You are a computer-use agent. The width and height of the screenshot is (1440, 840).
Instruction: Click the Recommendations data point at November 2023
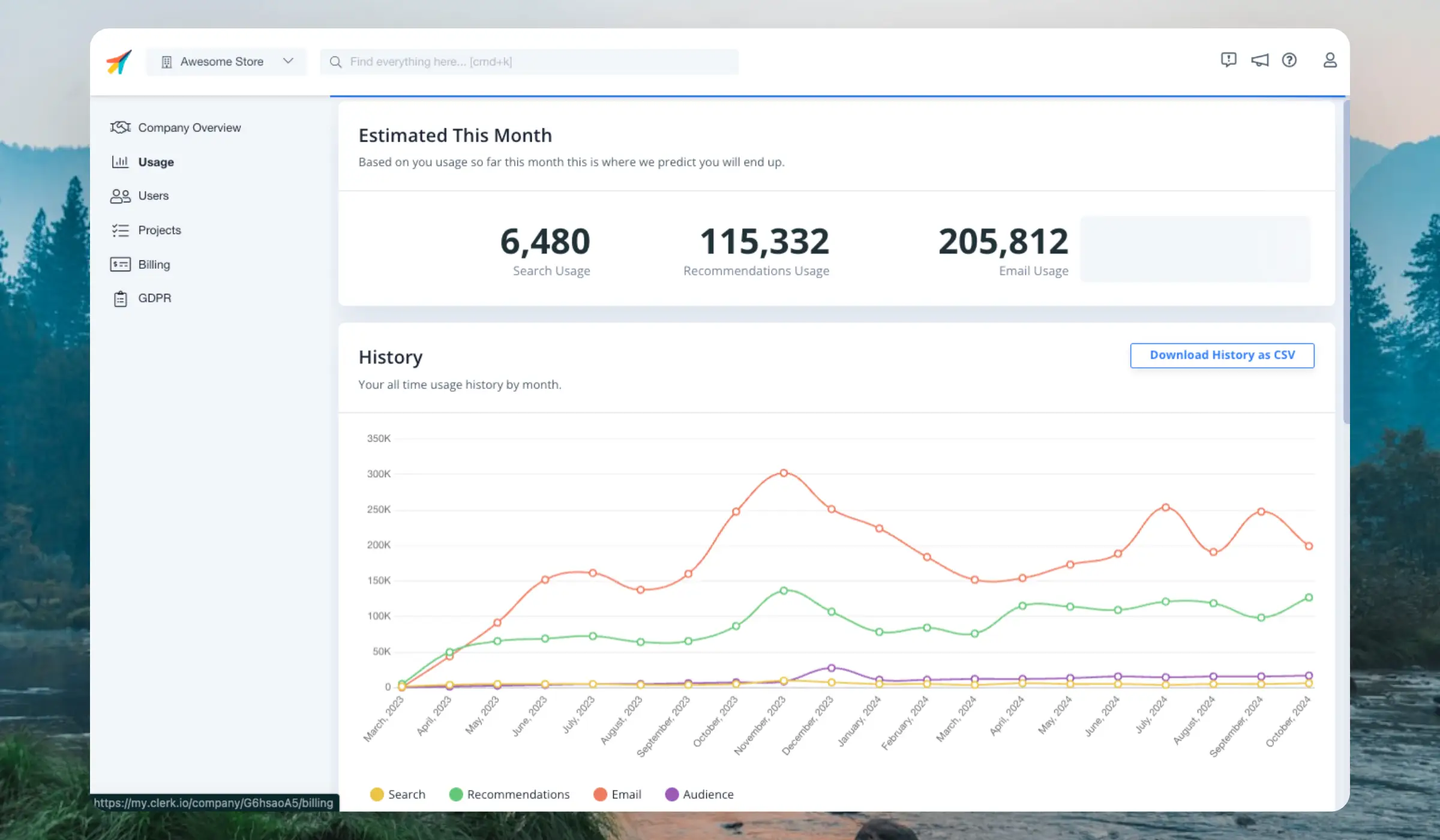click(x=784, y=590)
